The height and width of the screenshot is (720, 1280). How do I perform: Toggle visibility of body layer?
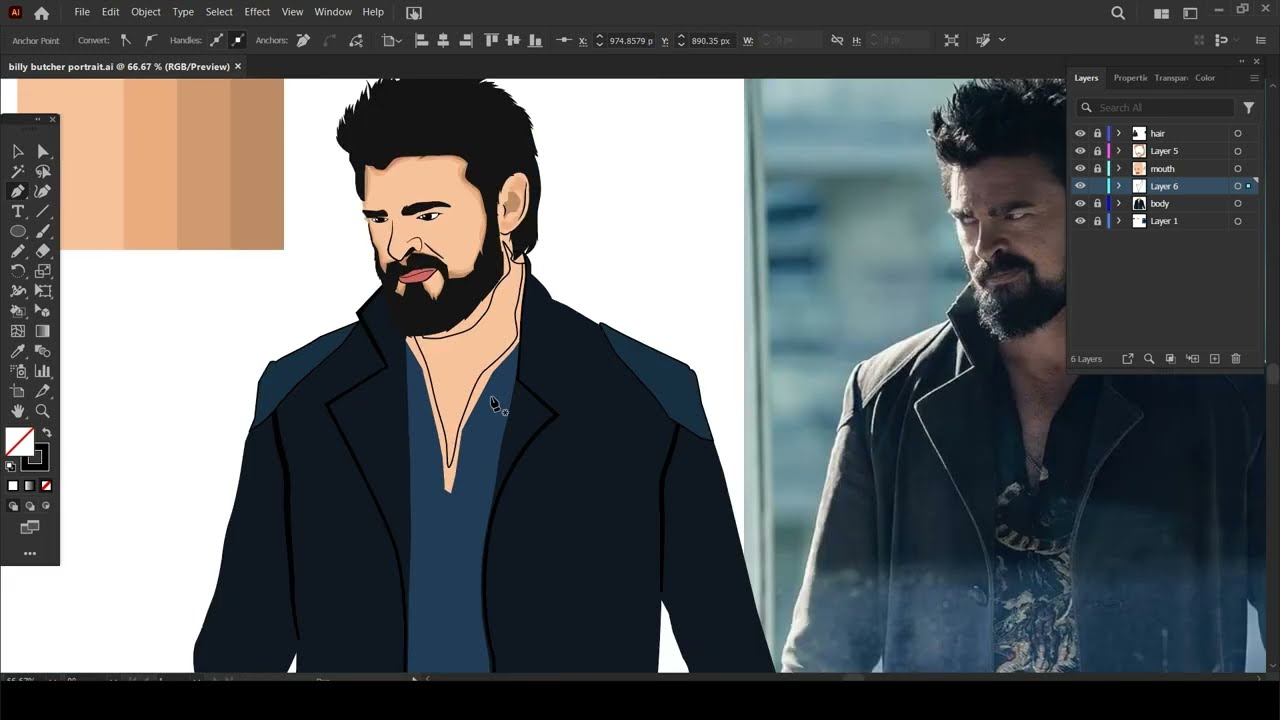1080,203
